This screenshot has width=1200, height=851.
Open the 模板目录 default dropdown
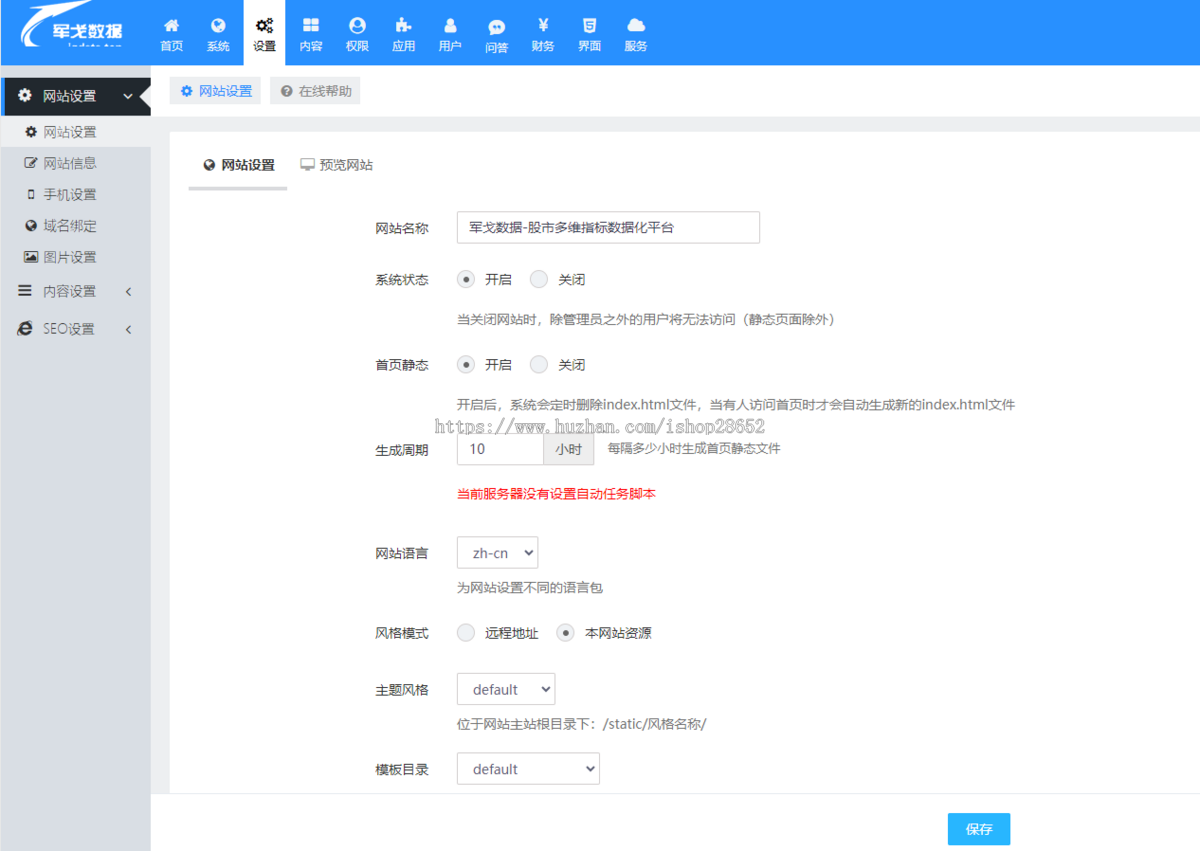[528, 768]
